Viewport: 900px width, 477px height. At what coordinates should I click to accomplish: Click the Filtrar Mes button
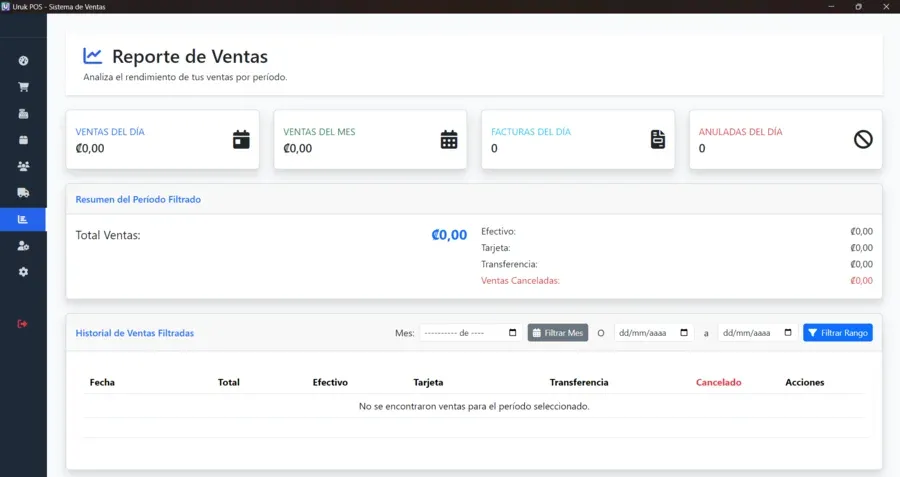558,333
